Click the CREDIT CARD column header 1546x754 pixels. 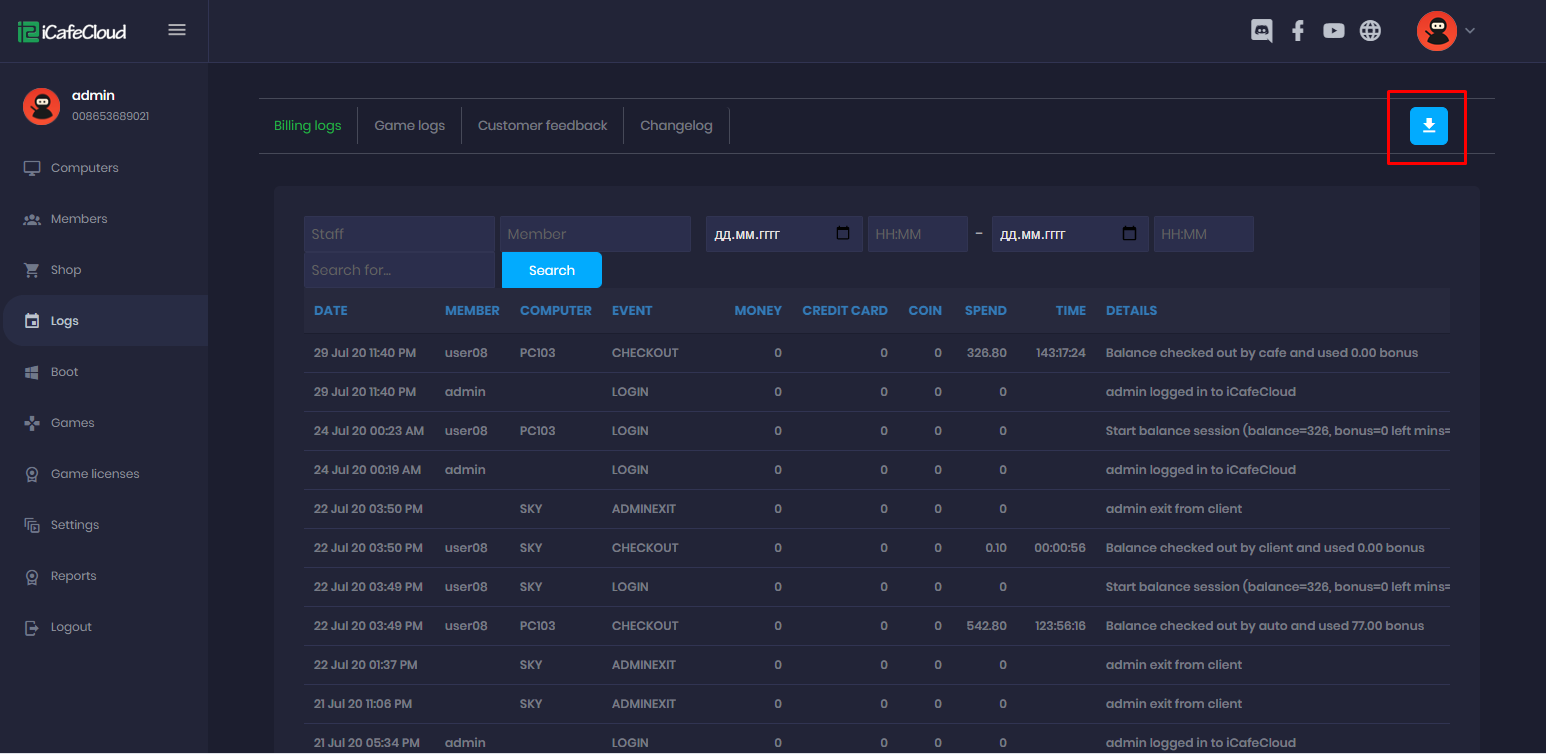[845, 311]
